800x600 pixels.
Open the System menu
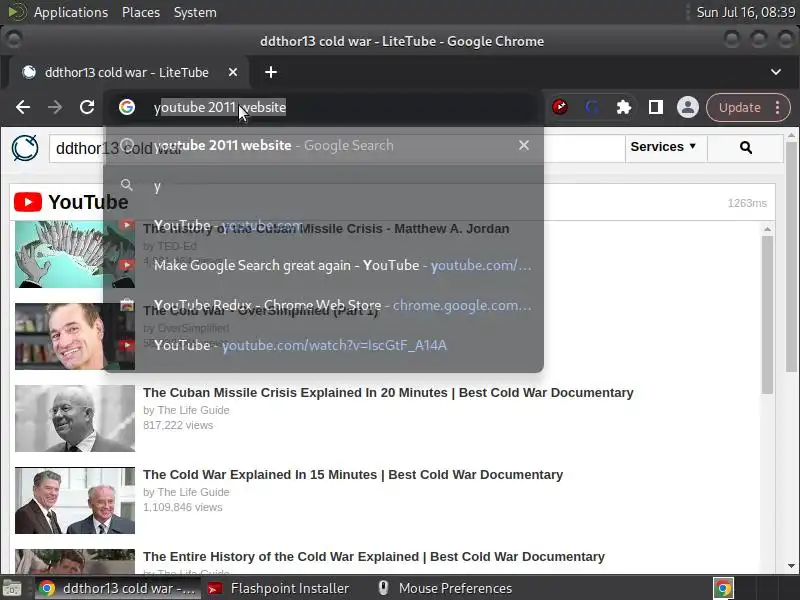[195, 12]
